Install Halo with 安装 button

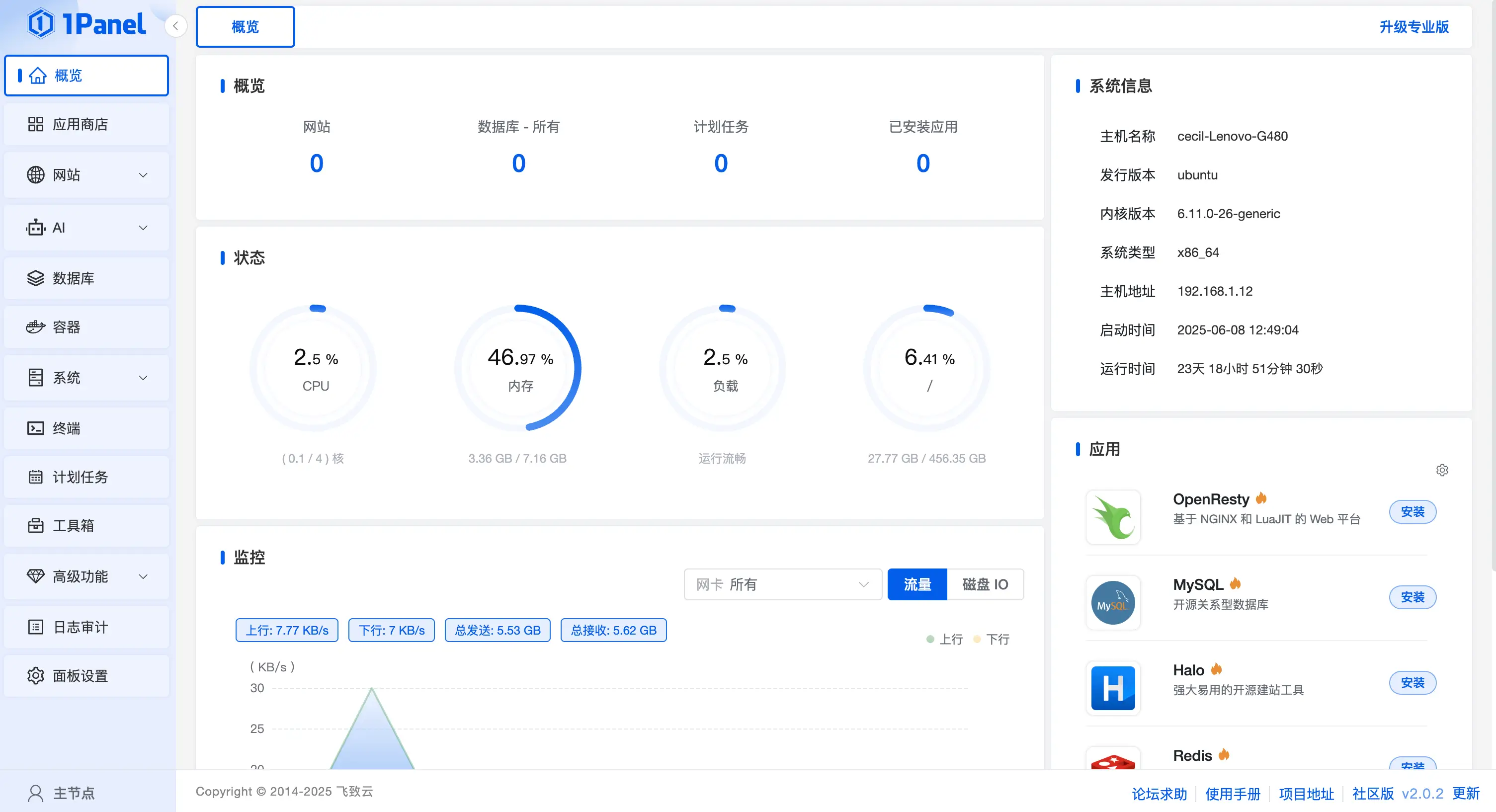(x=1413, y=682)
